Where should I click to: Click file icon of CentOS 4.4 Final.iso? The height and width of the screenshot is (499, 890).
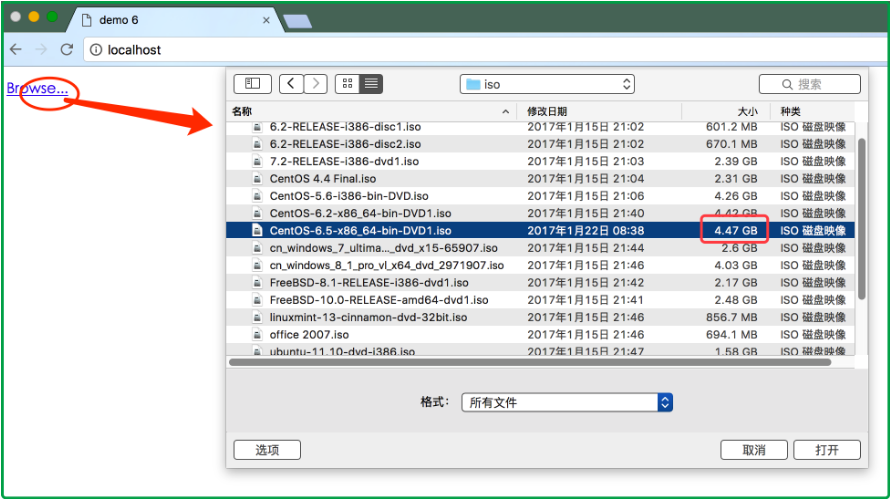[257, 179]
